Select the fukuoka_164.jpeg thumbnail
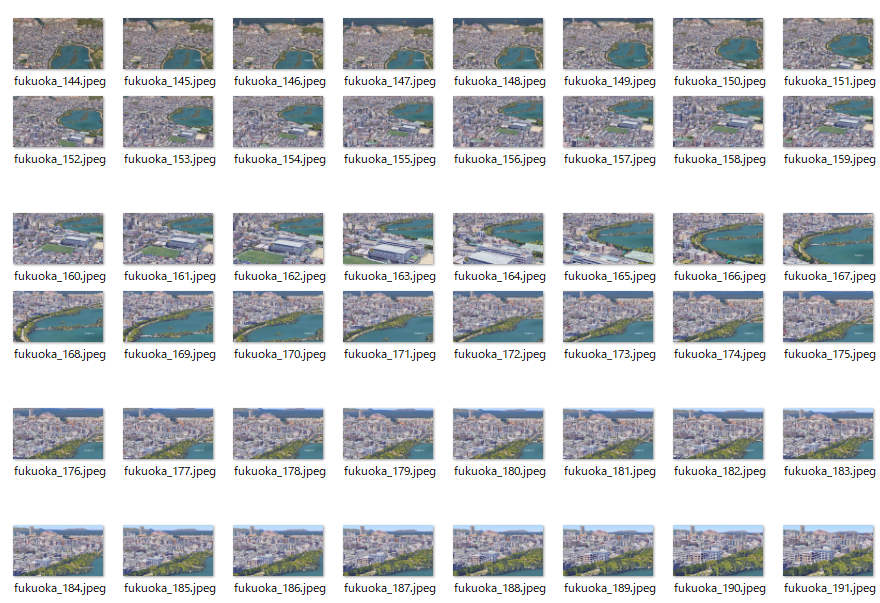Viewport: 880px width, 603px height. [498, 239]
